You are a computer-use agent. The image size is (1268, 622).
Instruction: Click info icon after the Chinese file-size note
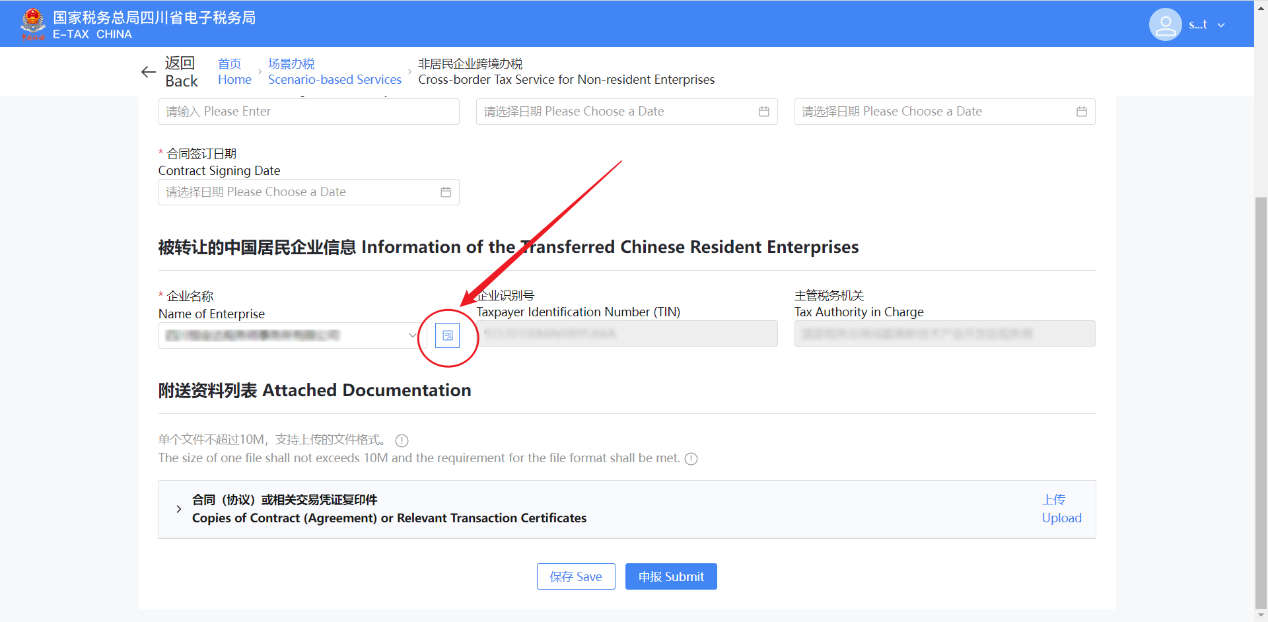coord(402,441)
